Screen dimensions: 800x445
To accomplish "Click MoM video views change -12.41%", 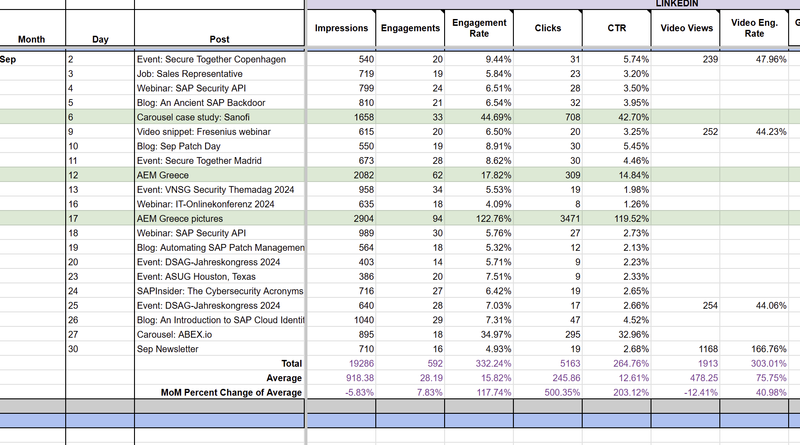I will click(686, 392).
